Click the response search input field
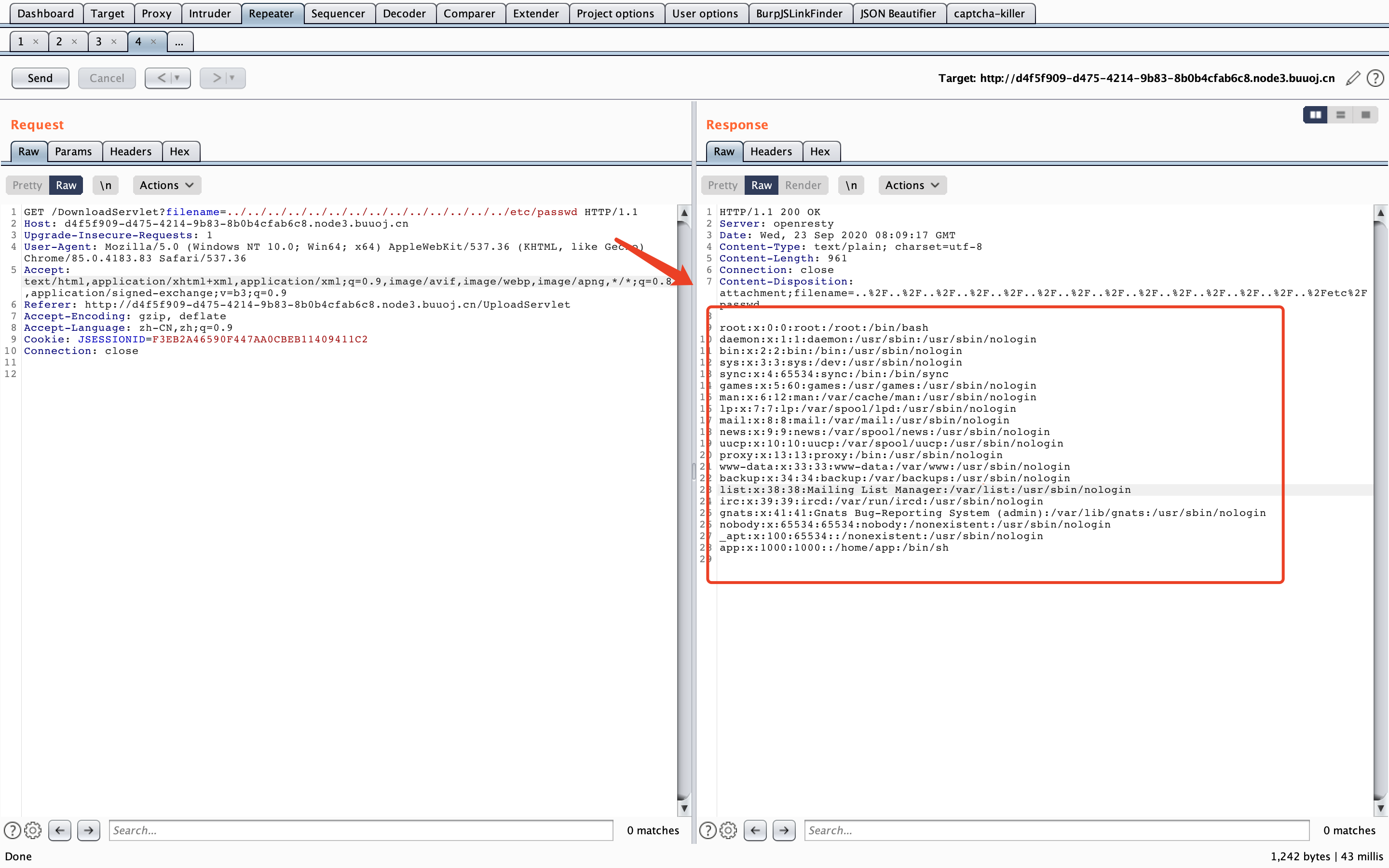The image size is (1389, 868). (x=1056, y=830)
